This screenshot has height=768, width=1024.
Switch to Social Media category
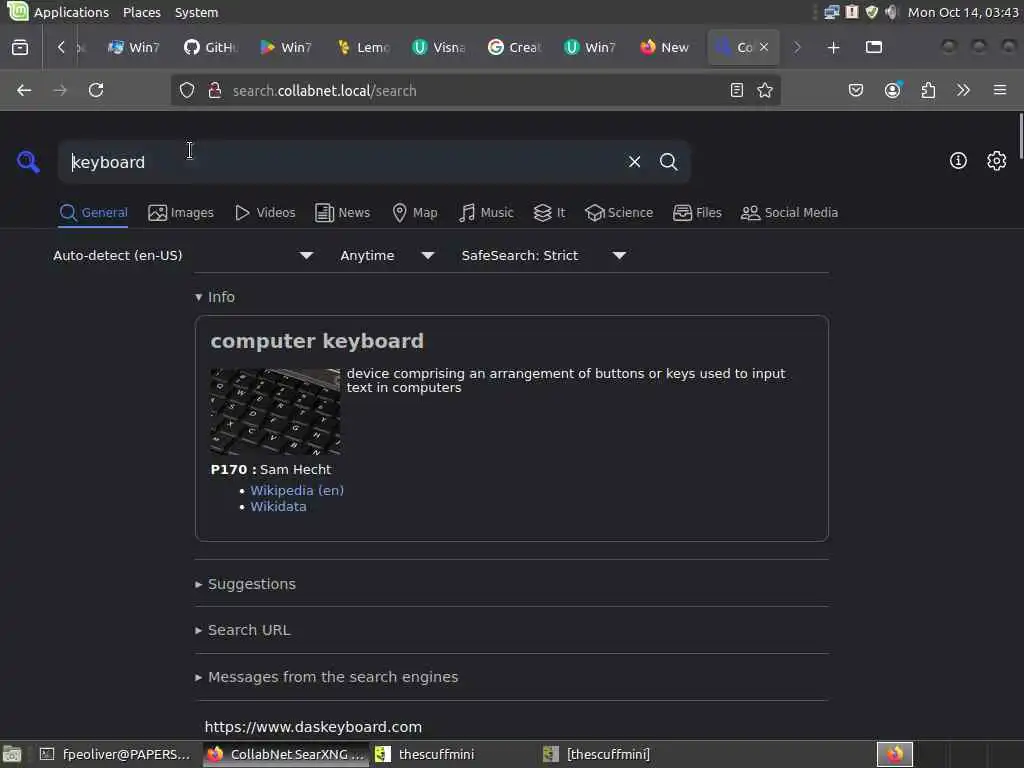[x=790, y=212]
